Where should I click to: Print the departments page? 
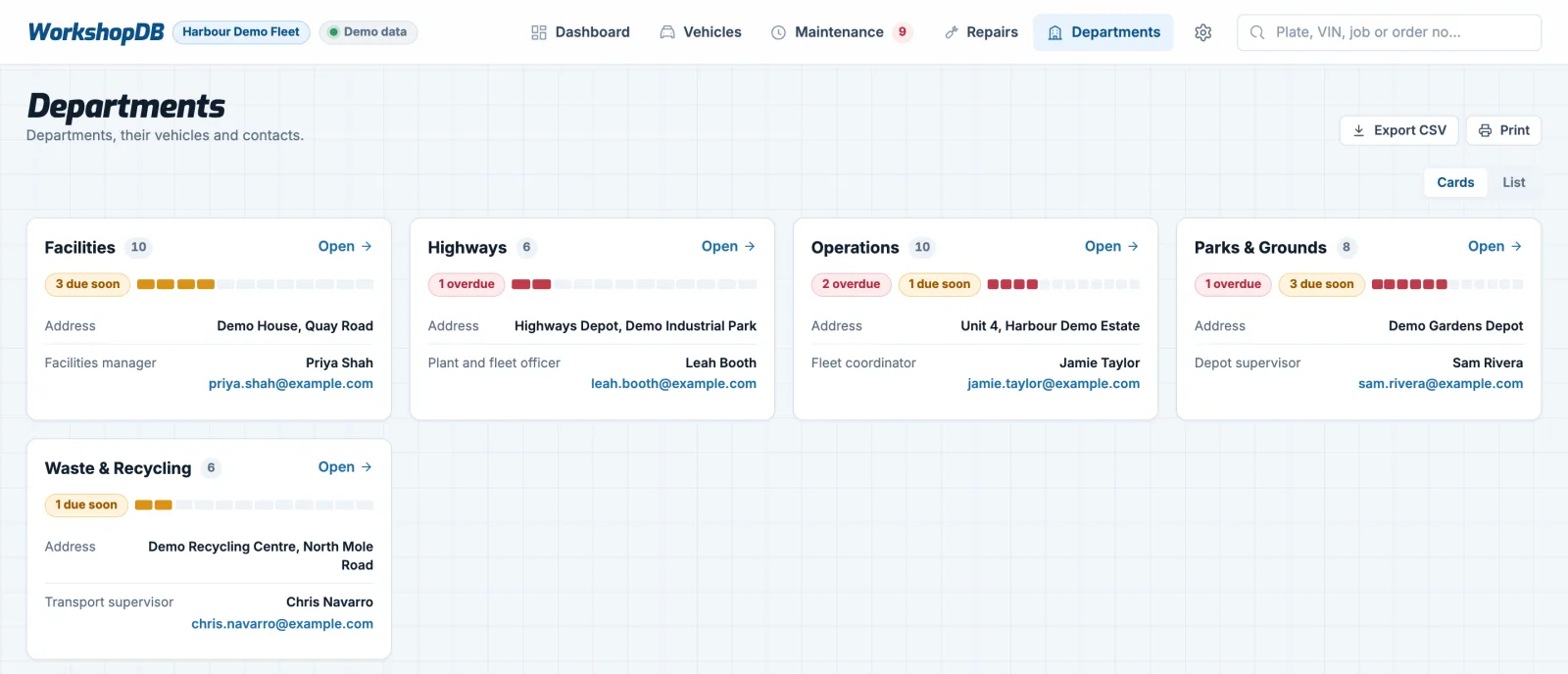(1503, 130)
